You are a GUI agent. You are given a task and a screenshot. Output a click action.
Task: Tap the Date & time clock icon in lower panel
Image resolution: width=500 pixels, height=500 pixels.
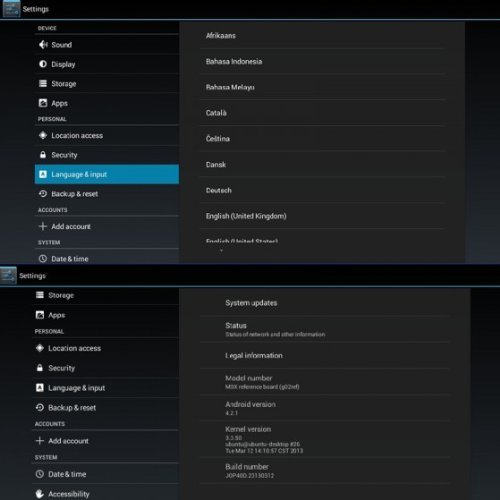coord(40,474)
